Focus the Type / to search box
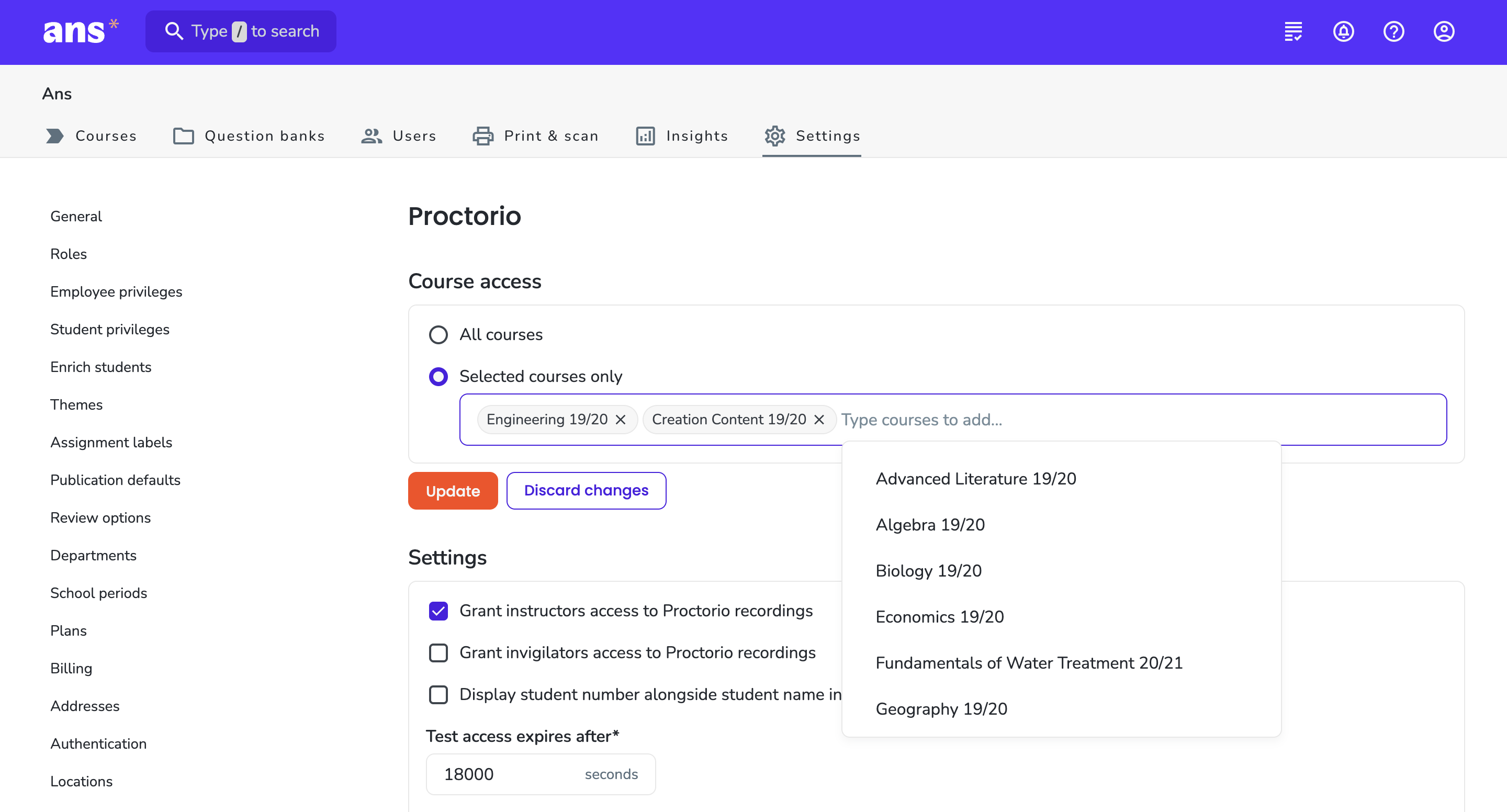The height and width of the screenshot is (812, 1507). (x=241, y=31)
